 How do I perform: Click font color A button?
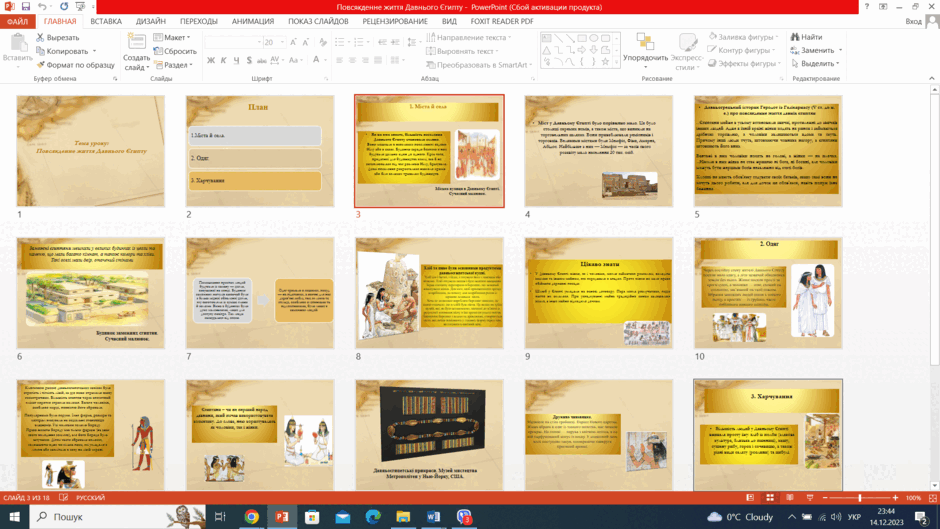pyautogui.click(x=316, y=60)
